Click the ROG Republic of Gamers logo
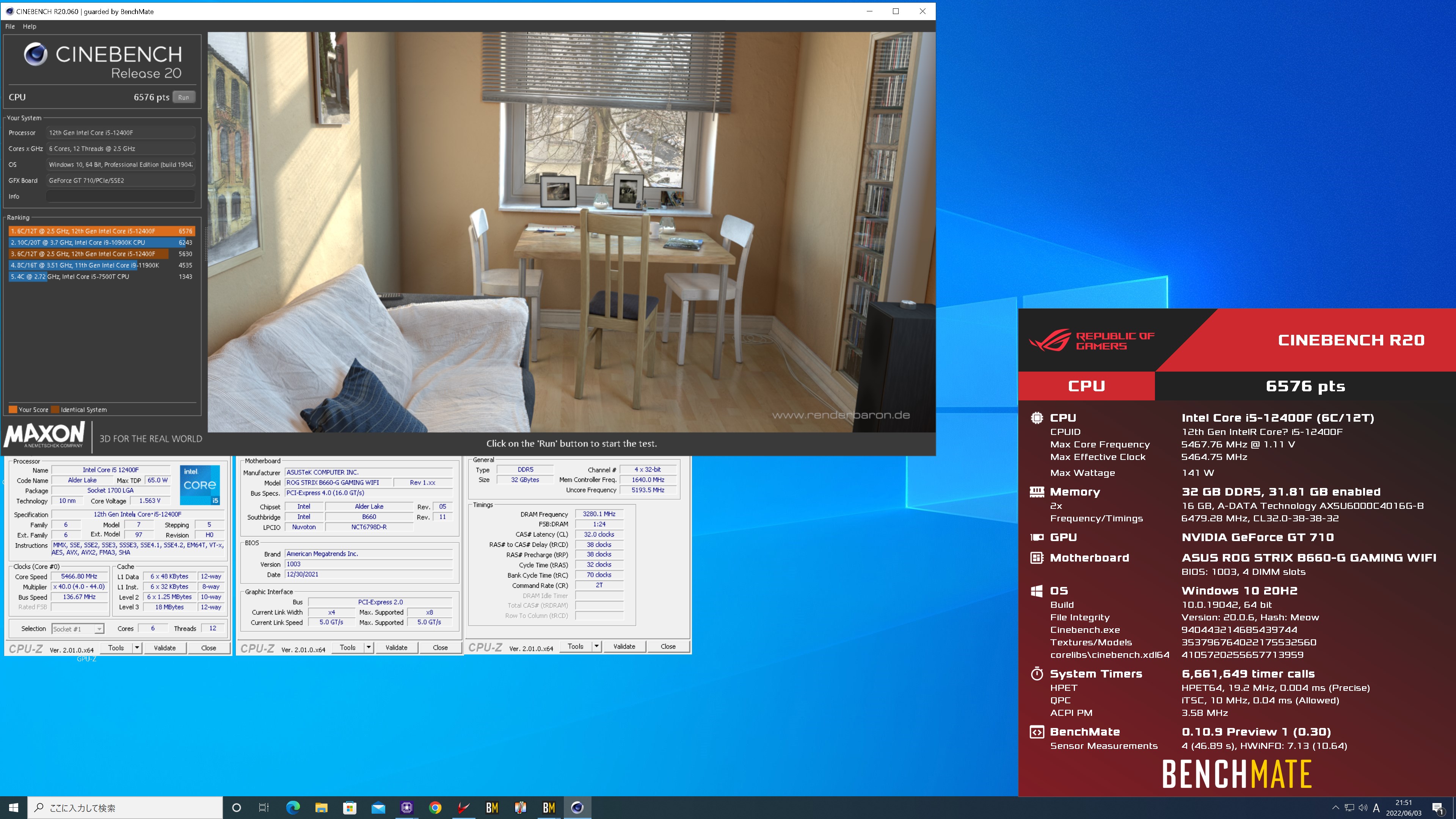The width and height of the screenshot is (1456, 819). point(1092,340)
